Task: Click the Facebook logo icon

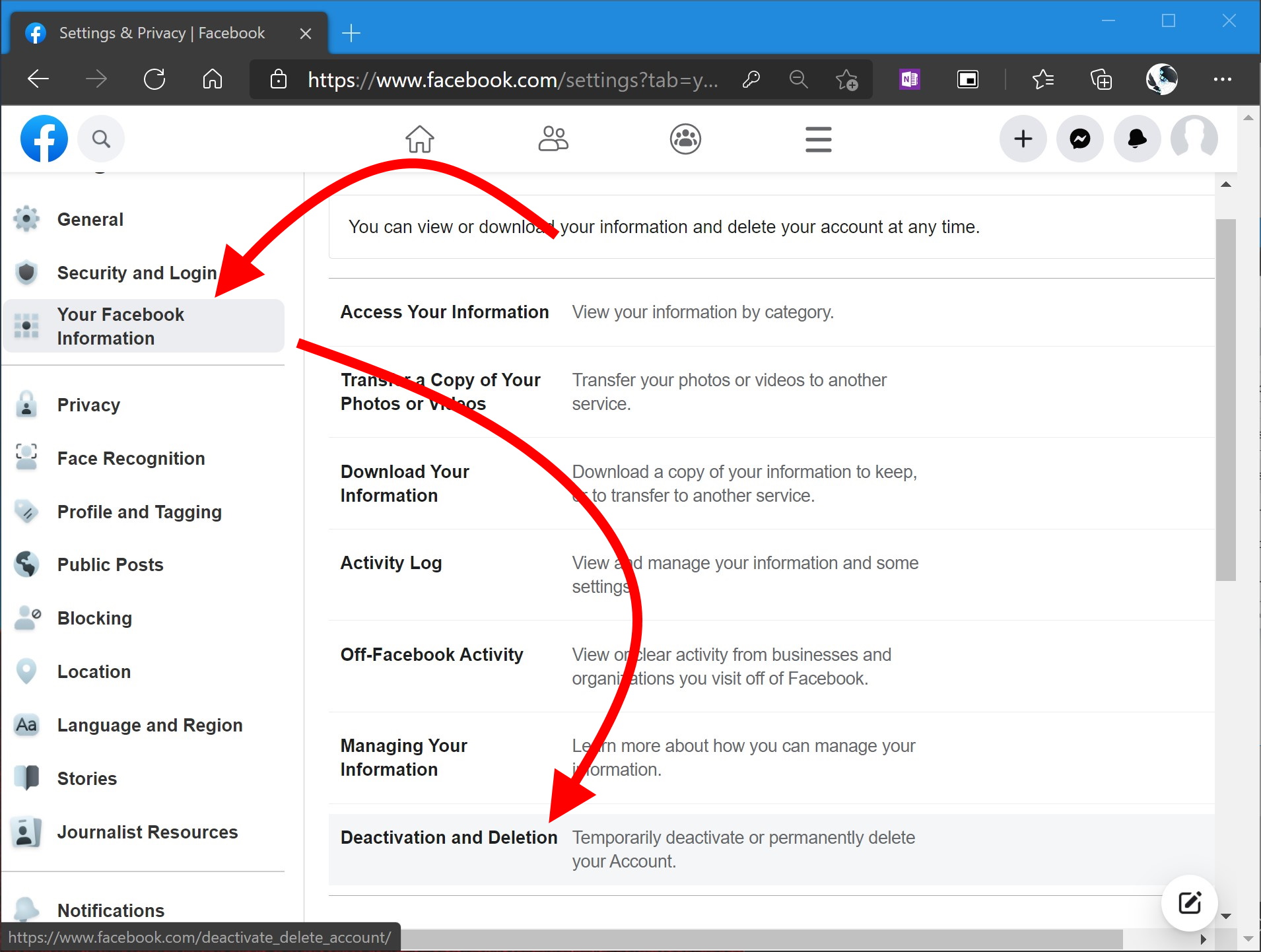Action: coord(44,139)
